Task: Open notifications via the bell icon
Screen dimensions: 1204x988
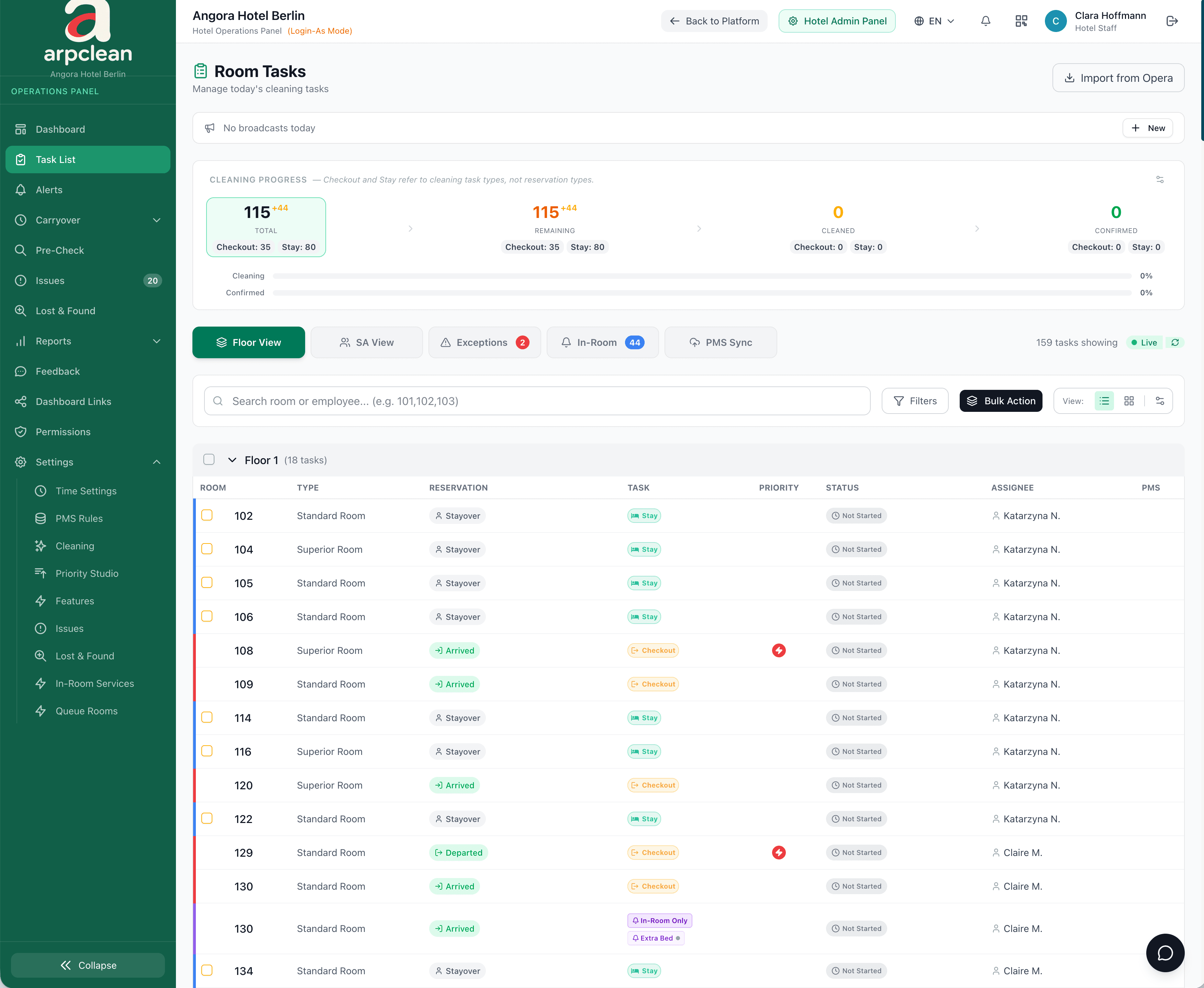Action: [x=985, y=21]
